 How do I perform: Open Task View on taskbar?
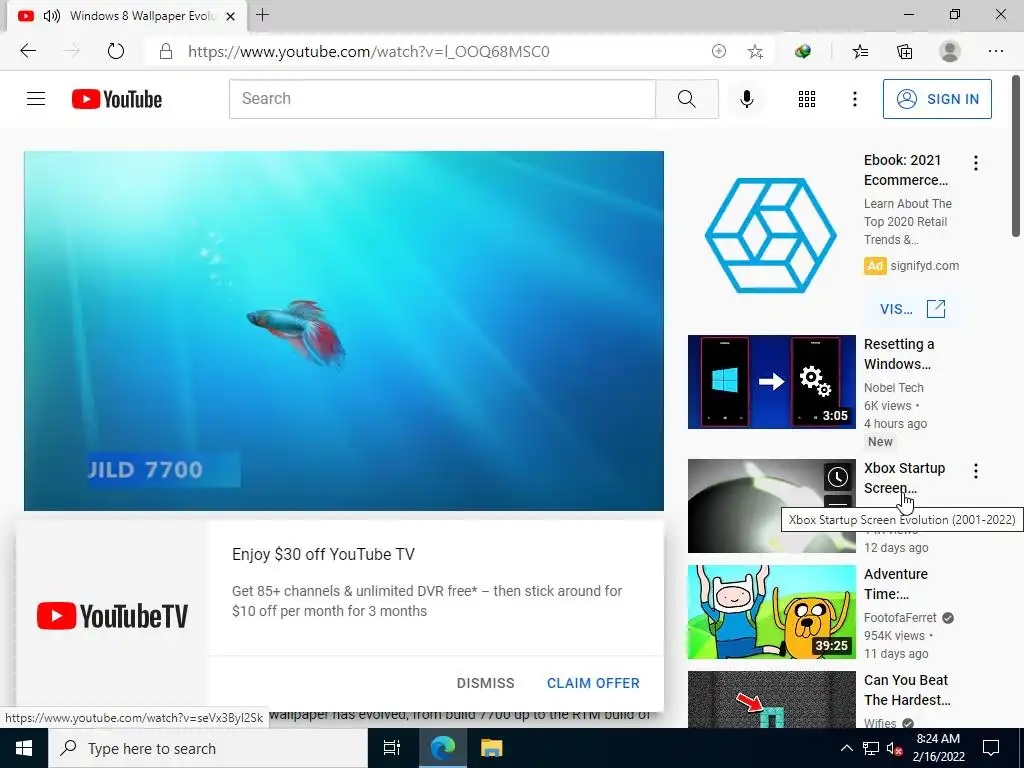(x=392, y=748)
